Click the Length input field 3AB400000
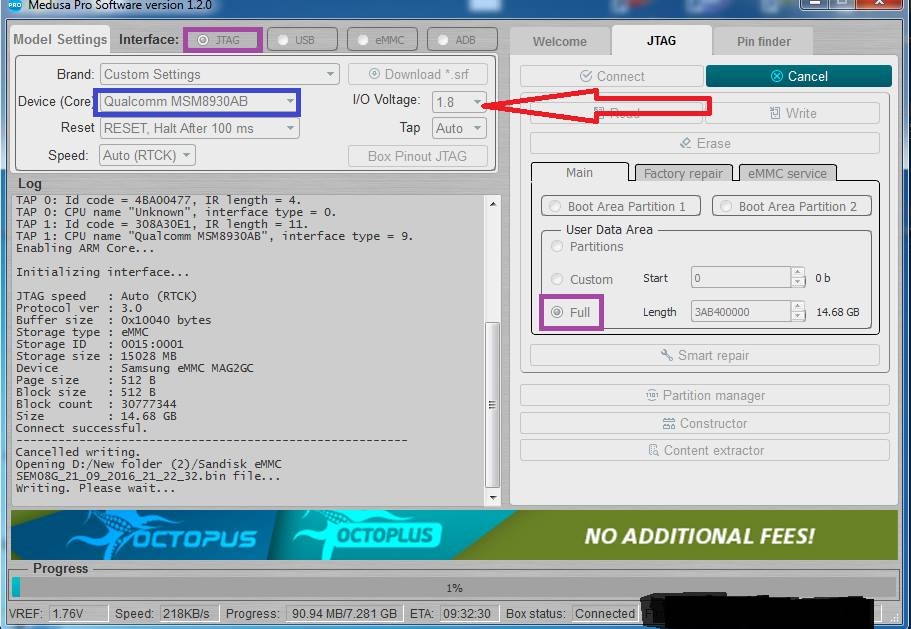 tap(741, 312)
